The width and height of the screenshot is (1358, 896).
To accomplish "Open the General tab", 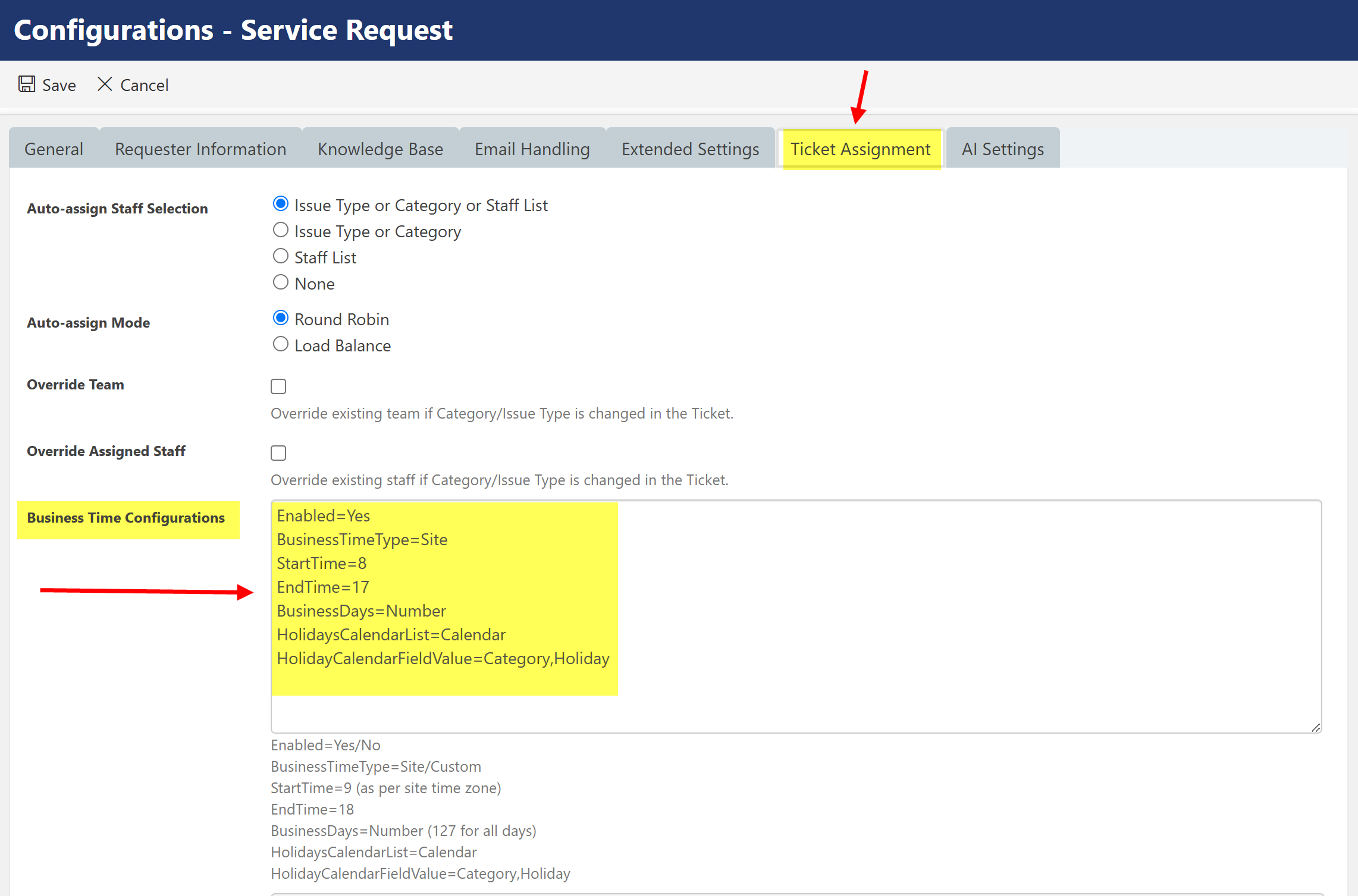I will tap(54, 149).
